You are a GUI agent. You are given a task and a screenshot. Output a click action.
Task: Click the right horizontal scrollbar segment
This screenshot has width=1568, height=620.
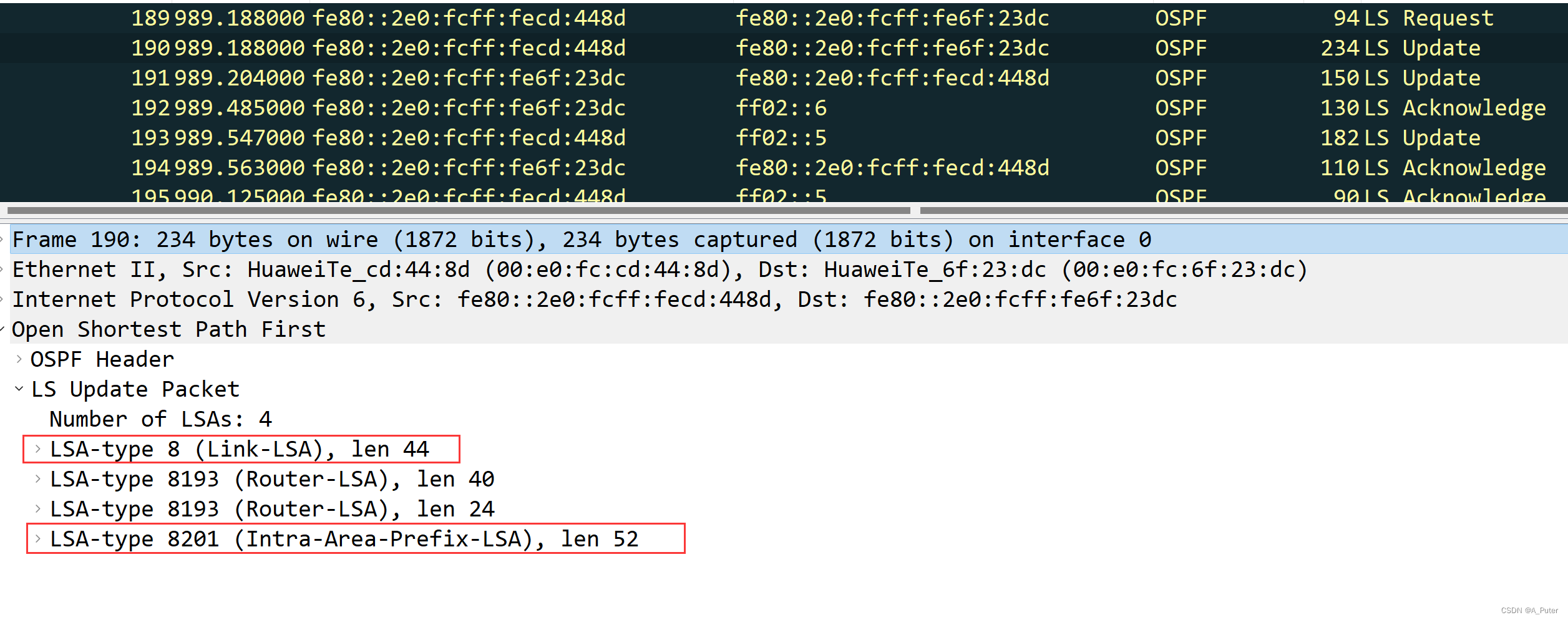coord(1242,211)
